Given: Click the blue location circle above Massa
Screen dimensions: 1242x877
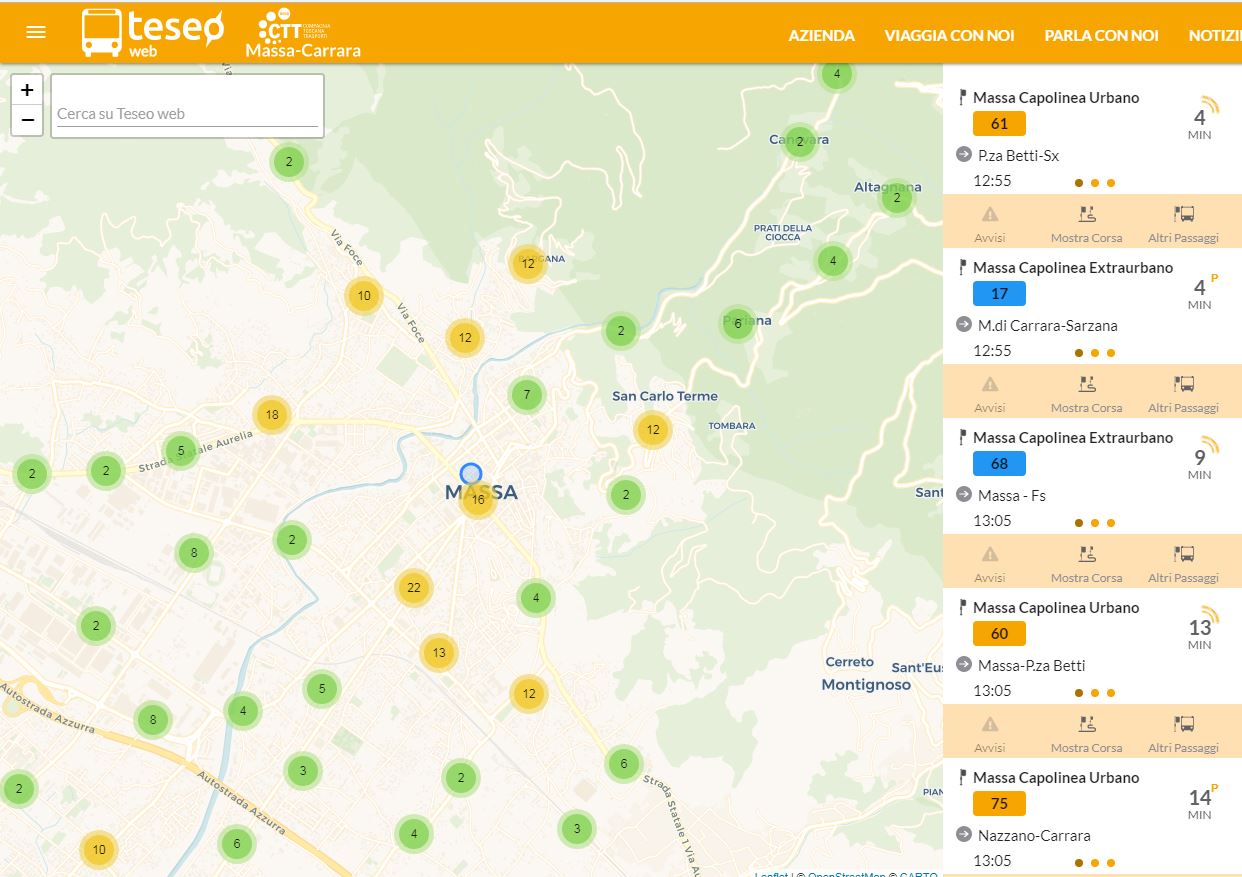Looking at the screenshot, I should click(x=471, y=474).
